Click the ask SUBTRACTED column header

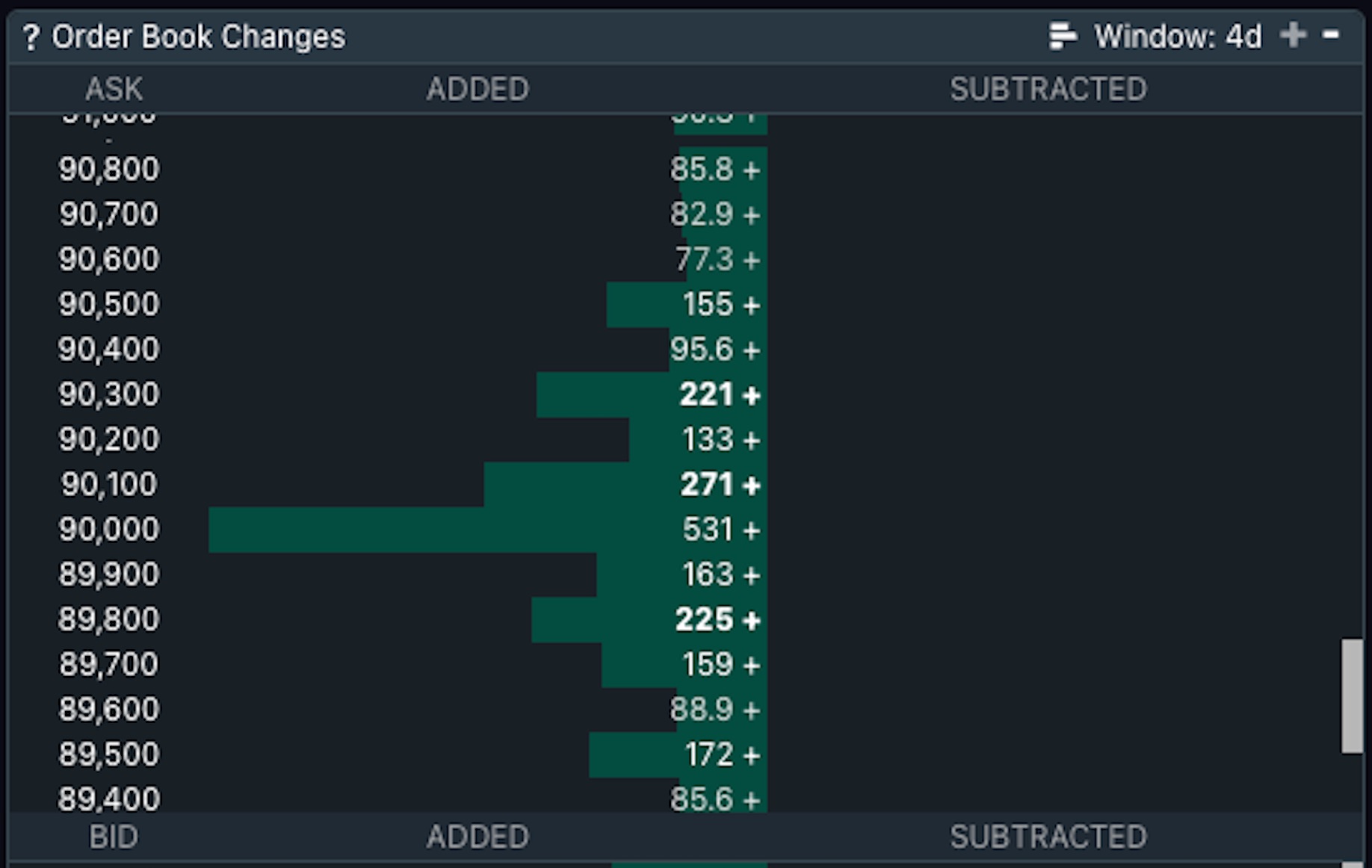tap(1048, 90)
